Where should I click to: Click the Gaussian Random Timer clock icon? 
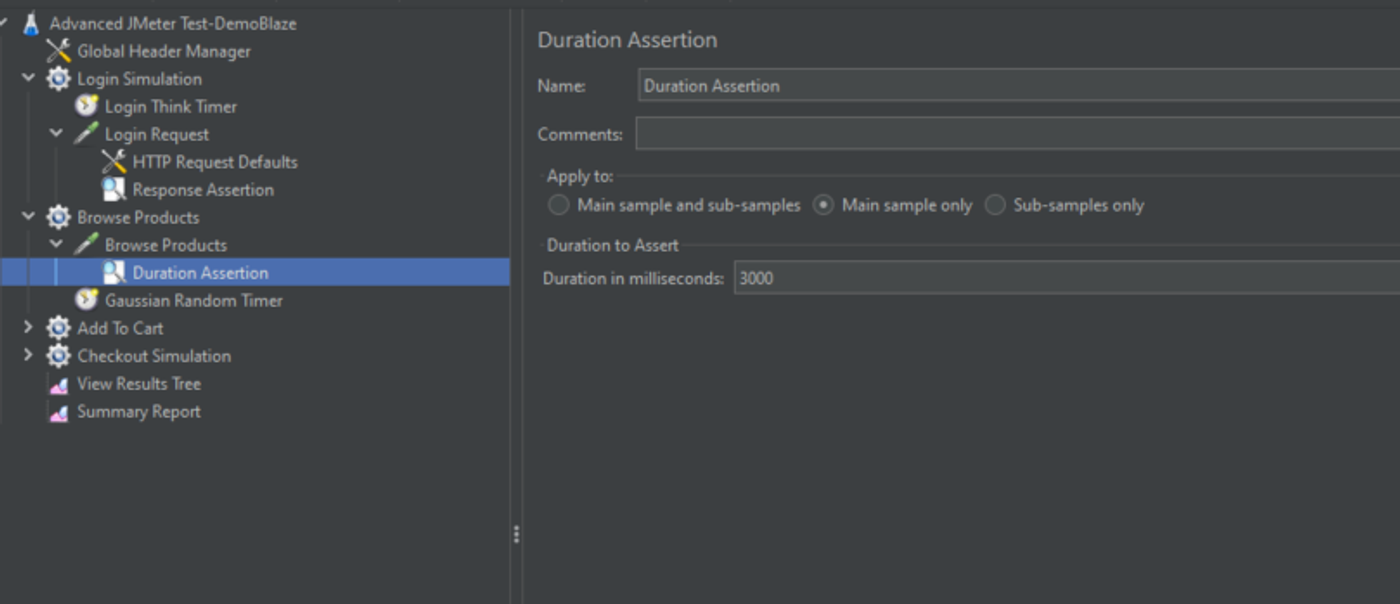(x=87, y=300)
